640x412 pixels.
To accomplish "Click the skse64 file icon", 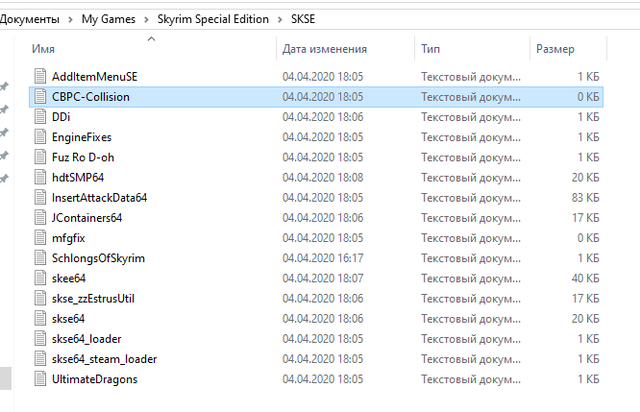I will pyautogui.click(x=40, y=318).
